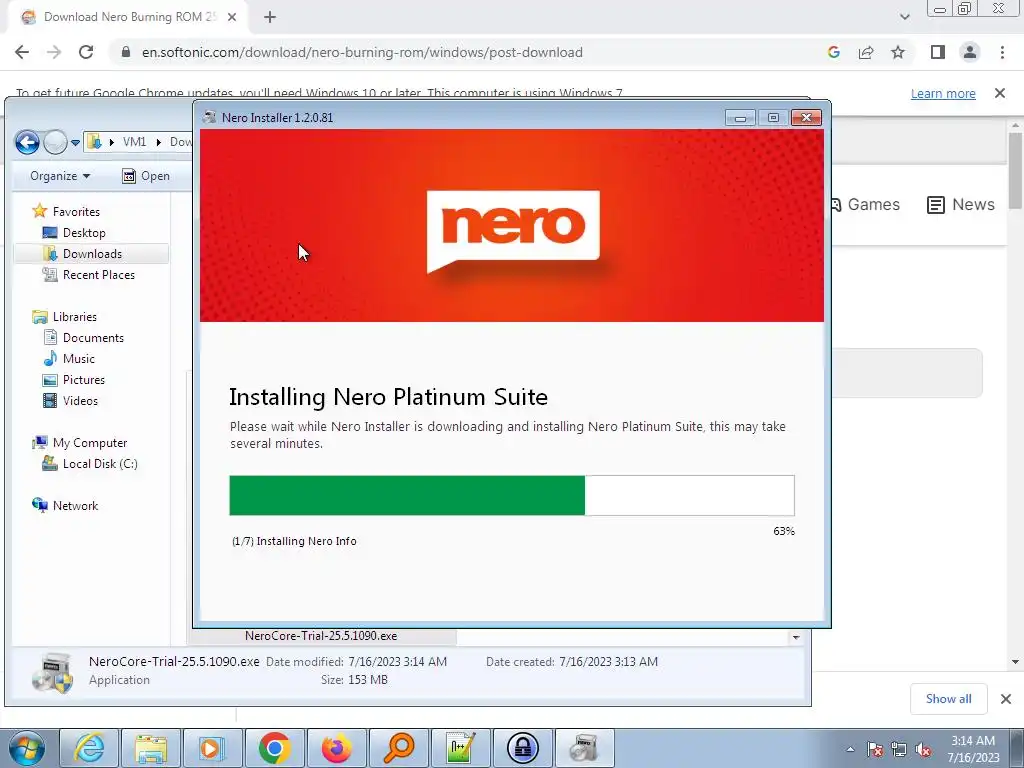
Task: Open the Learn more link
Action: pyautogui.click(x=943, y=93)
